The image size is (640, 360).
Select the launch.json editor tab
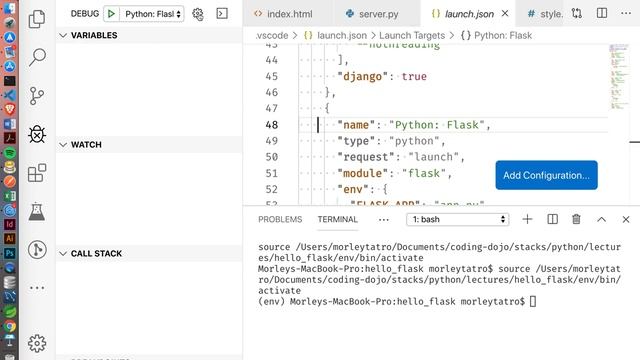coord(469,14)
